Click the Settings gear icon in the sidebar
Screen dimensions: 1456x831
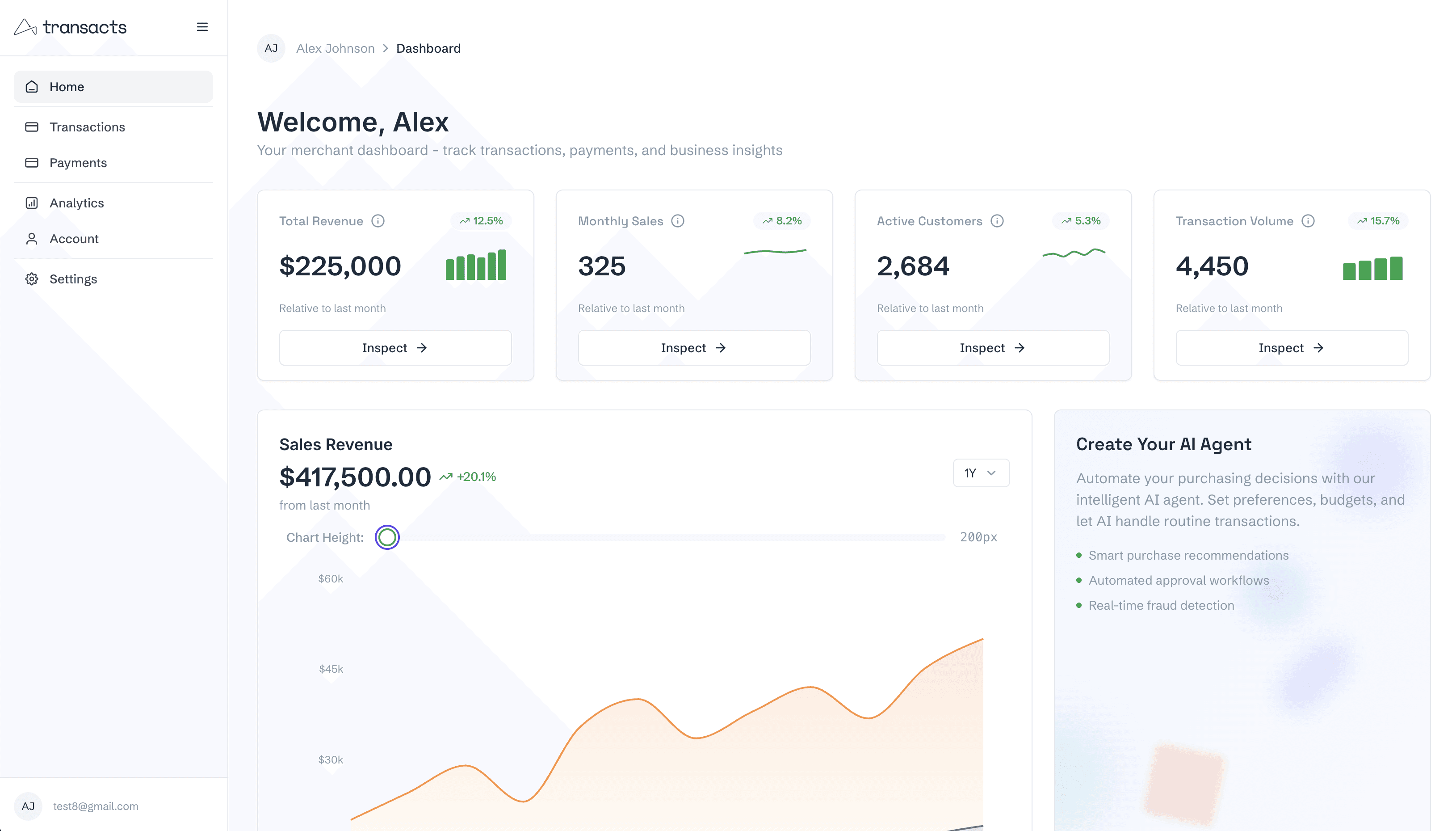pyautogui.click(x=31, y=279)
